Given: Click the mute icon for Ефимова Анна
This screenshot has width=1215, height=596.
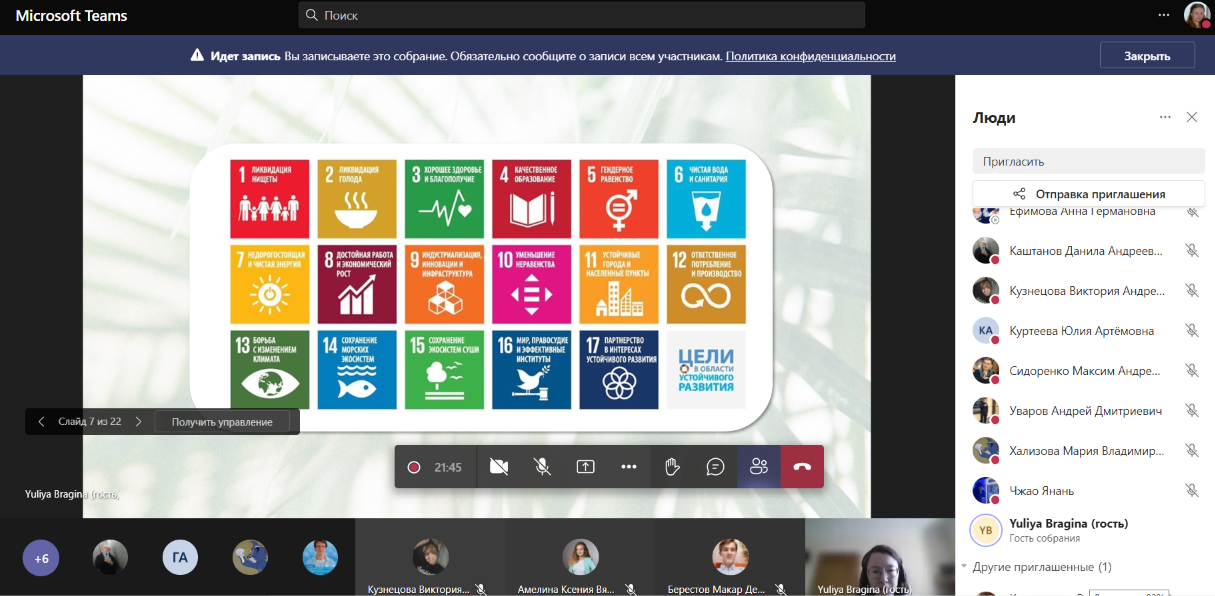Looking at the screenshot, I should 1192,212.
